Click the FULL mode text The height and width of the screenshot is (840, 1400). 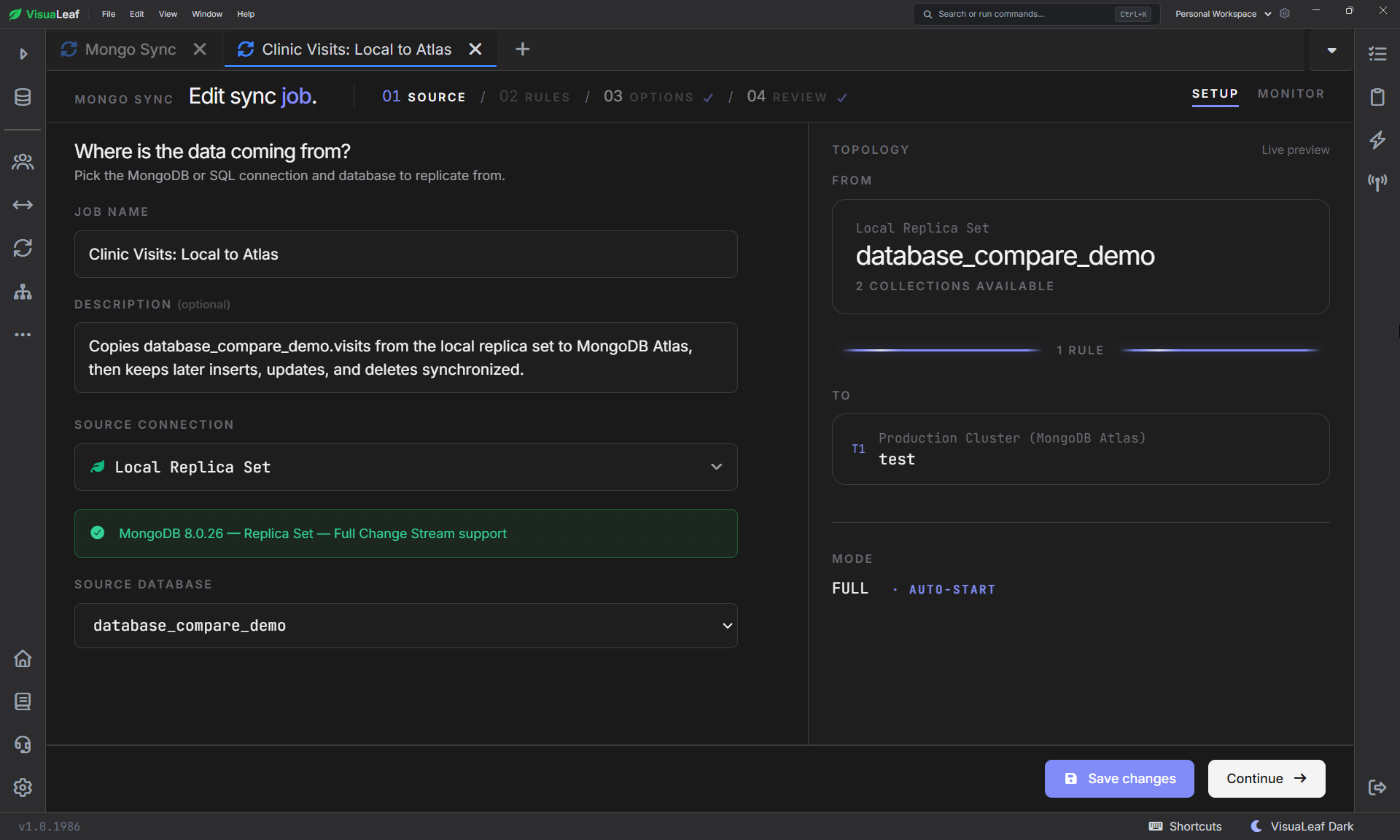[850, 588]
